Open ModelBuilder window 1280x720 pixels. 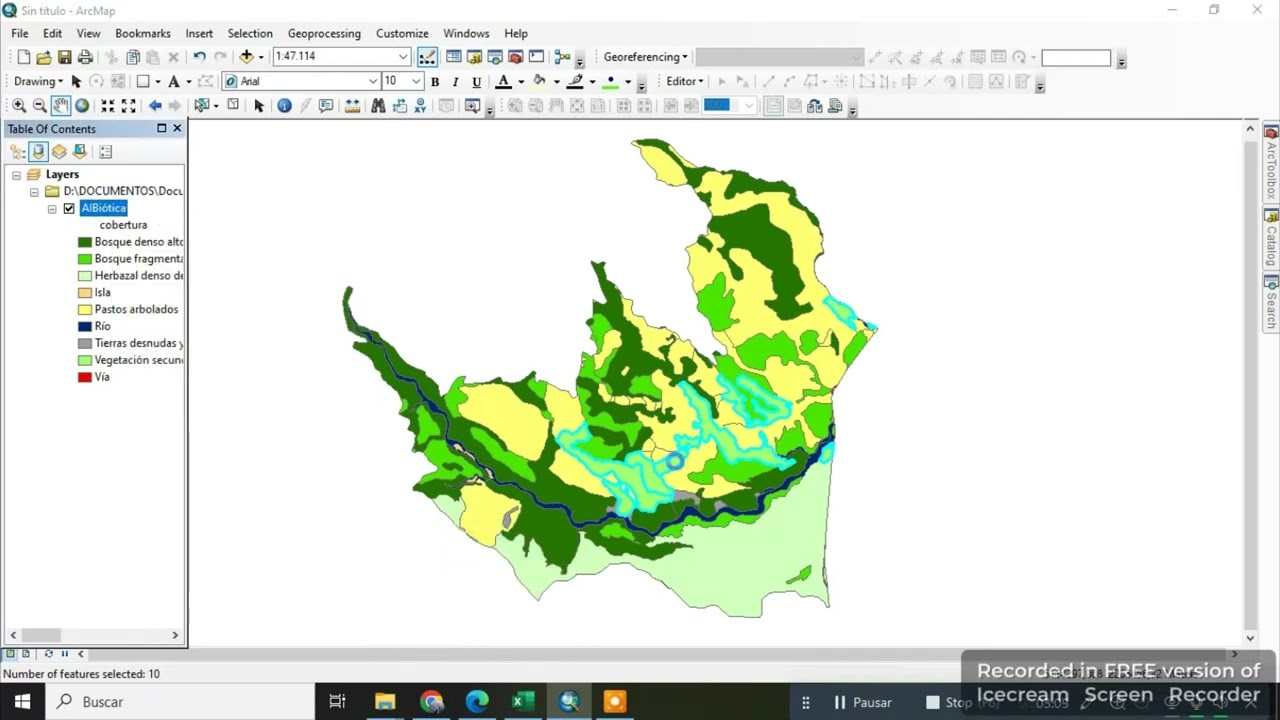562,57
